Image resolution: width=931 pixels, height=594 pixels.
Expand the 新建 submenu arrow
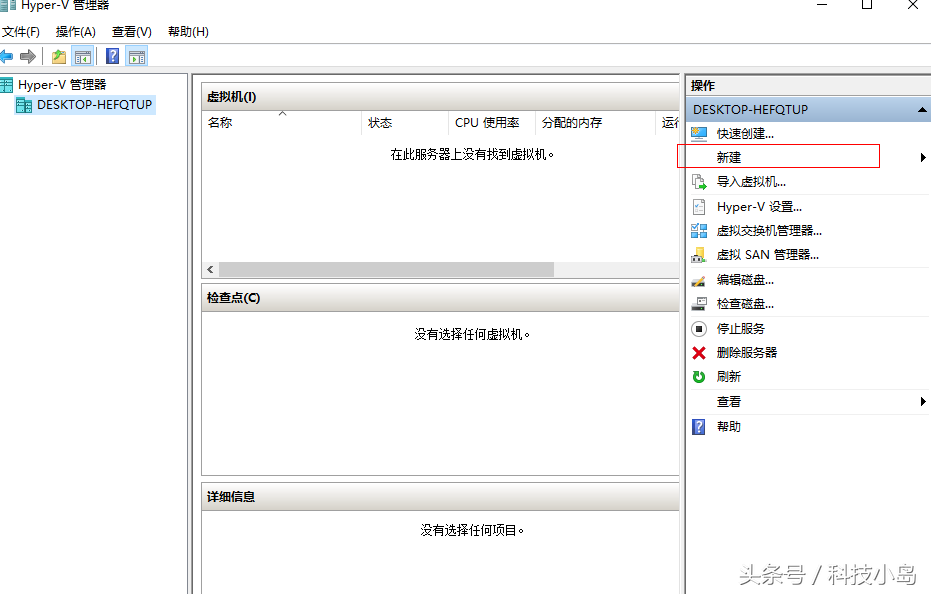pyautogui.click(x=920, y=156)
